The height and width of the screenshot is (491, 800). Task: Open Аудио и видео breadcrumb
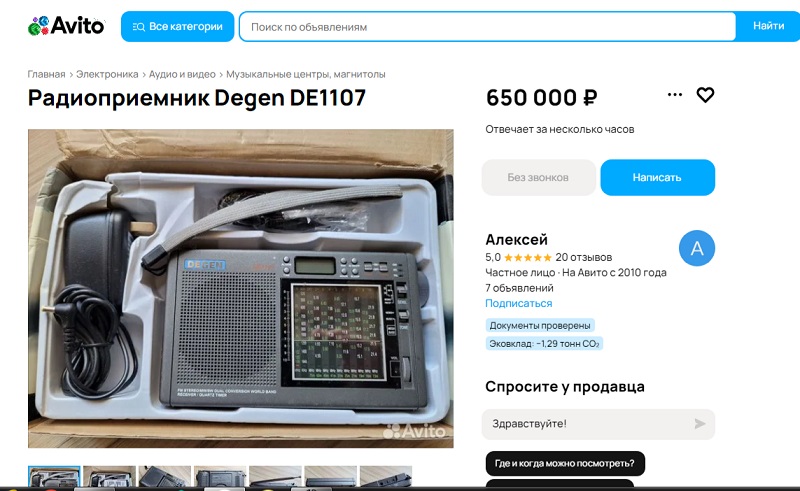point(182,74)
